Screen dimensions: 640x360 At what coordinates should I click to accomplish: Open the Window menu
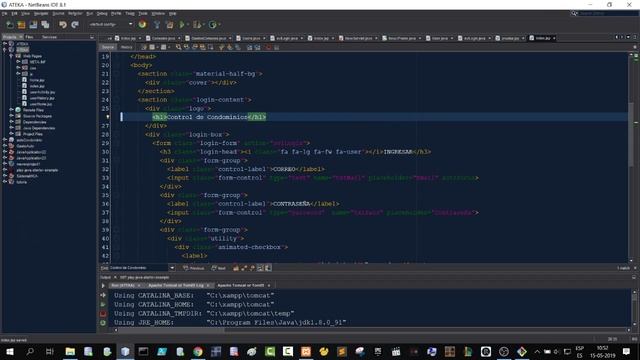click(158, 13)
